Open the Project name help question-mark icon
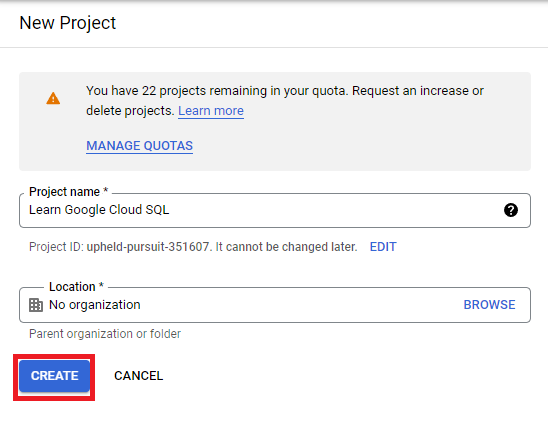Screen dimensions: 548x423 [x=511, y=210]
